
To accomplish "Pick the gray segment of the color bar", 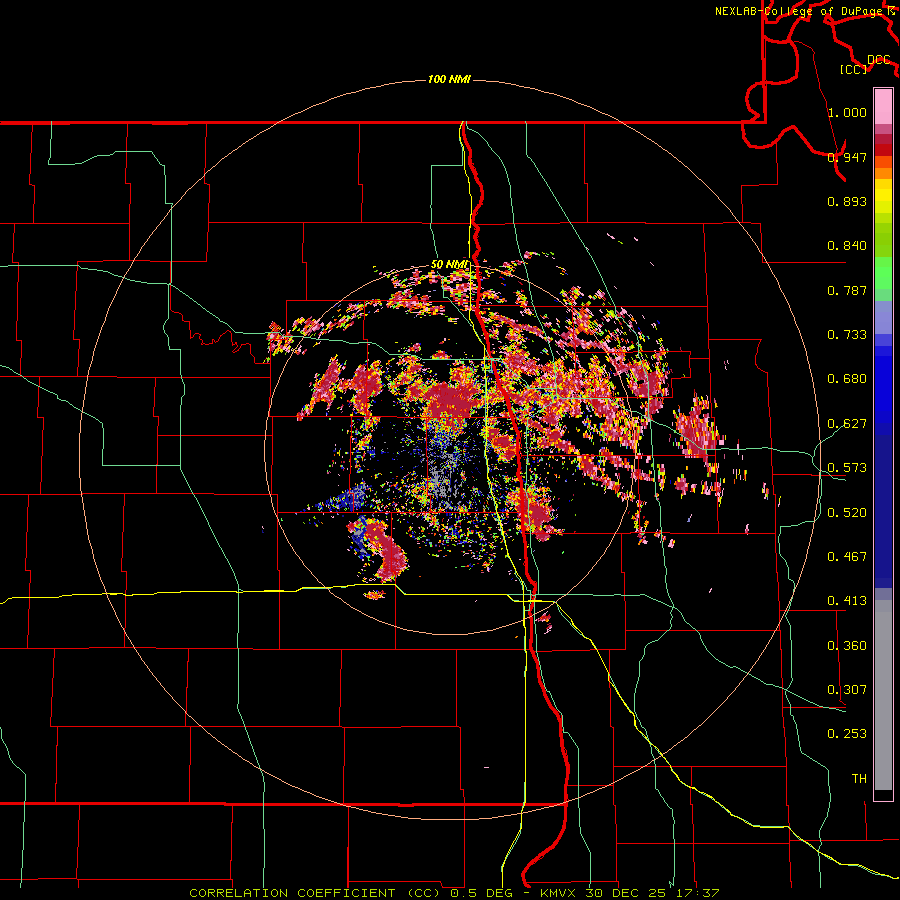I will [883, 695].
